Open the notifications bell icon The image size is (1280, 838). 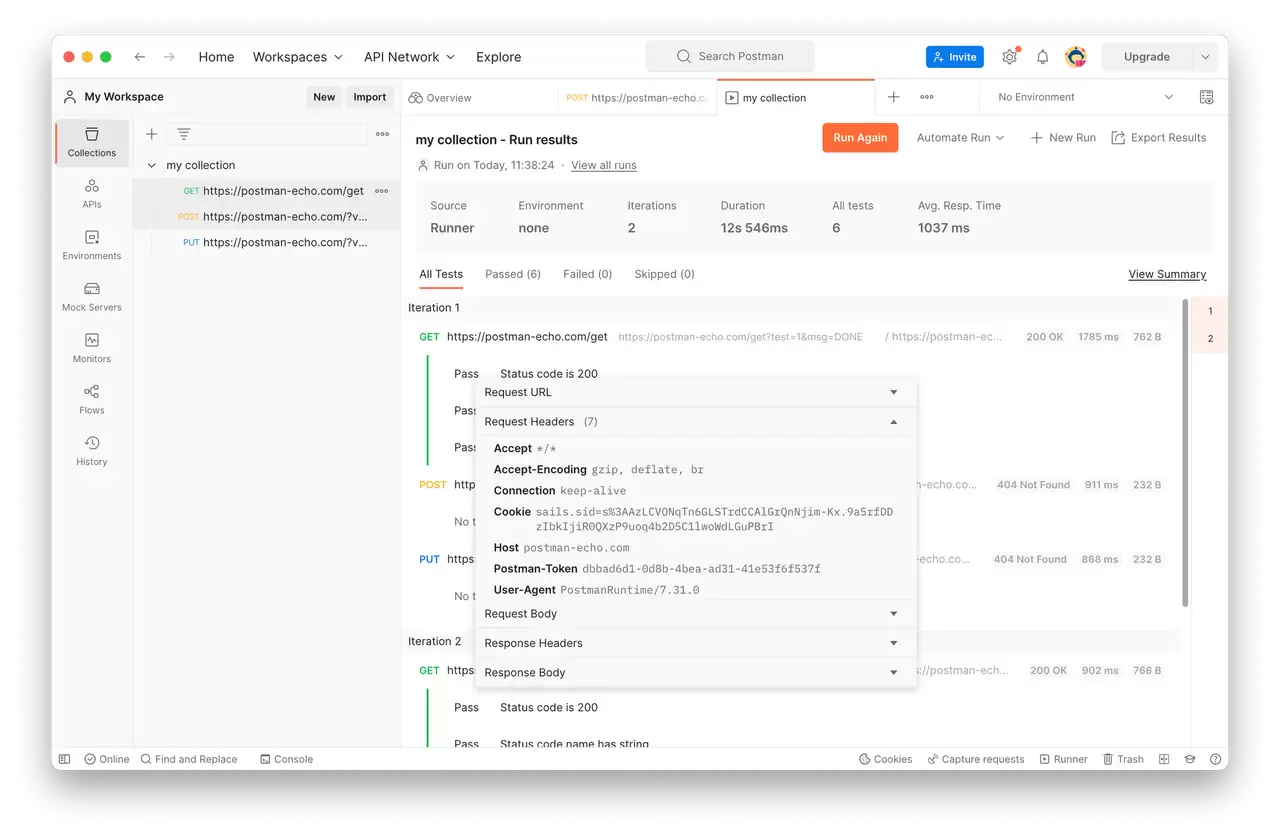[1042, 57]
